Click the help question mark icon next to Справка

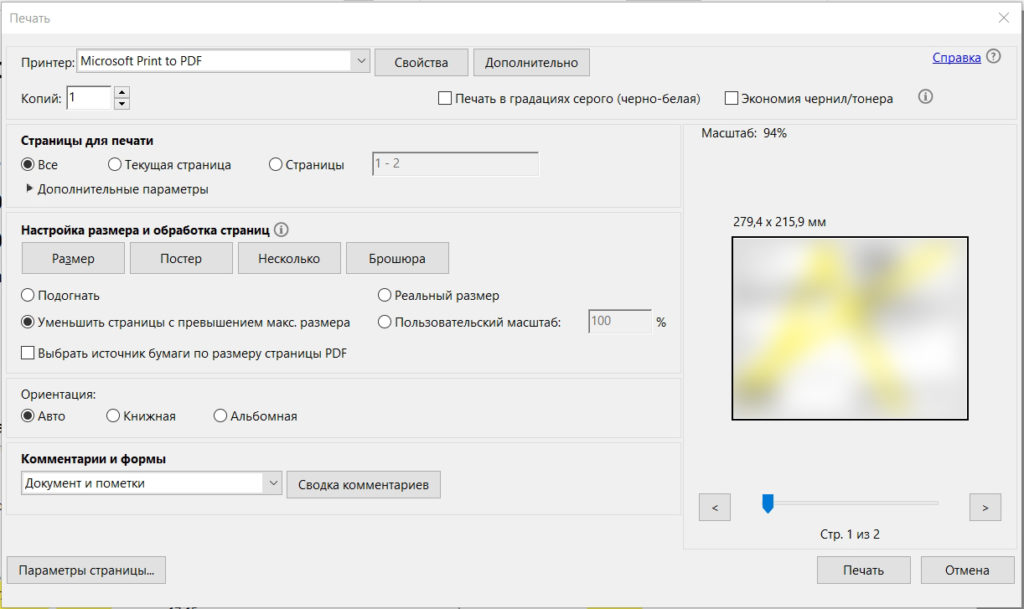(x=993, y=57)
